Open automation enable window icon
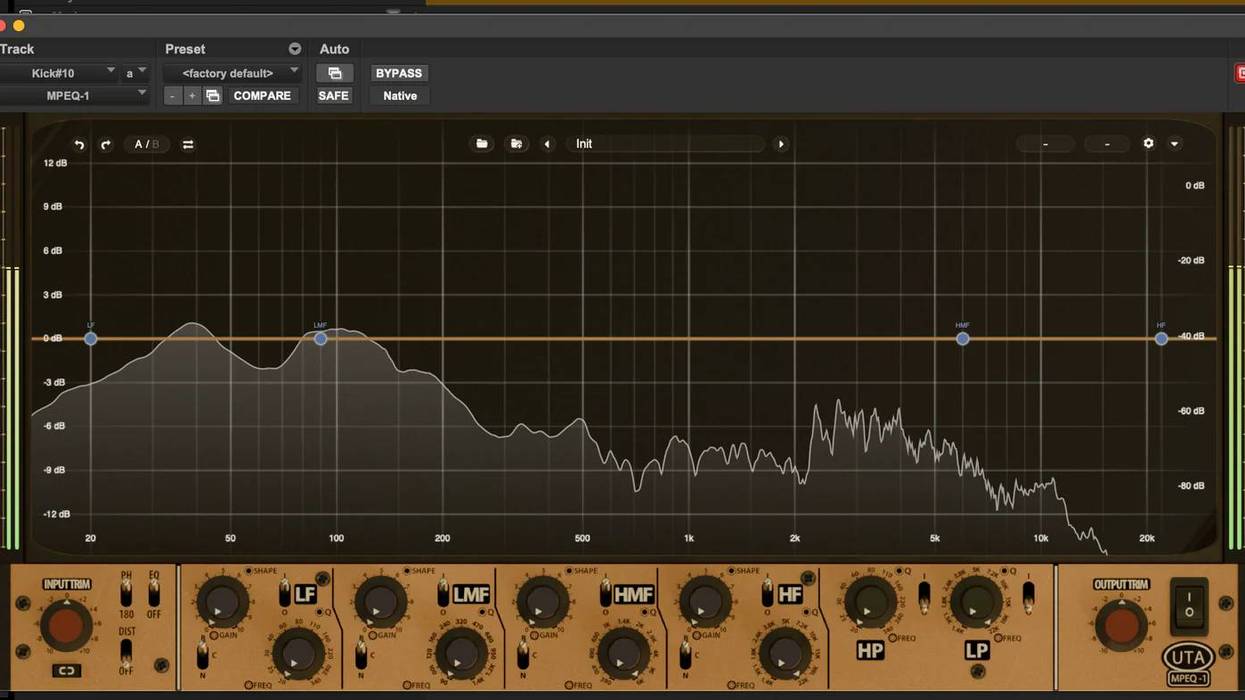This screenshot has height=700, width=1245. [x=335, y=73]
